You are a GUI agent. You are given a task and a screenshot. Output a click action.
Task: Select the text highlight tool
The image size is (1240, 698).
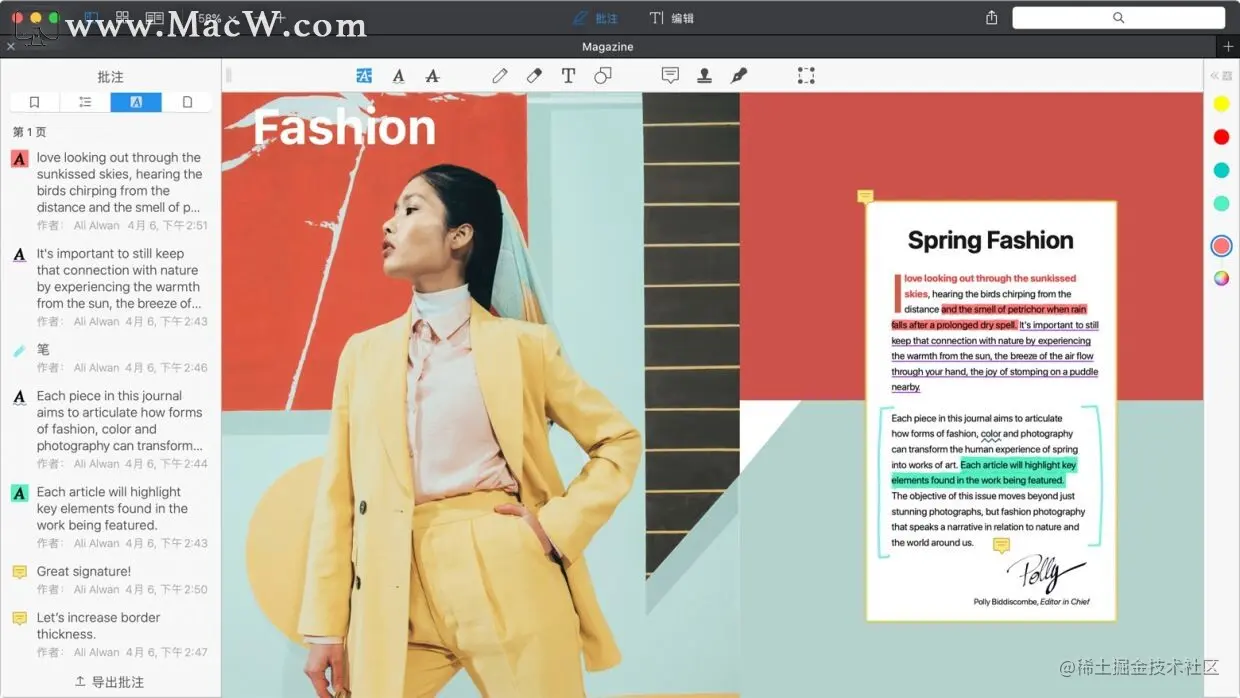364,76
